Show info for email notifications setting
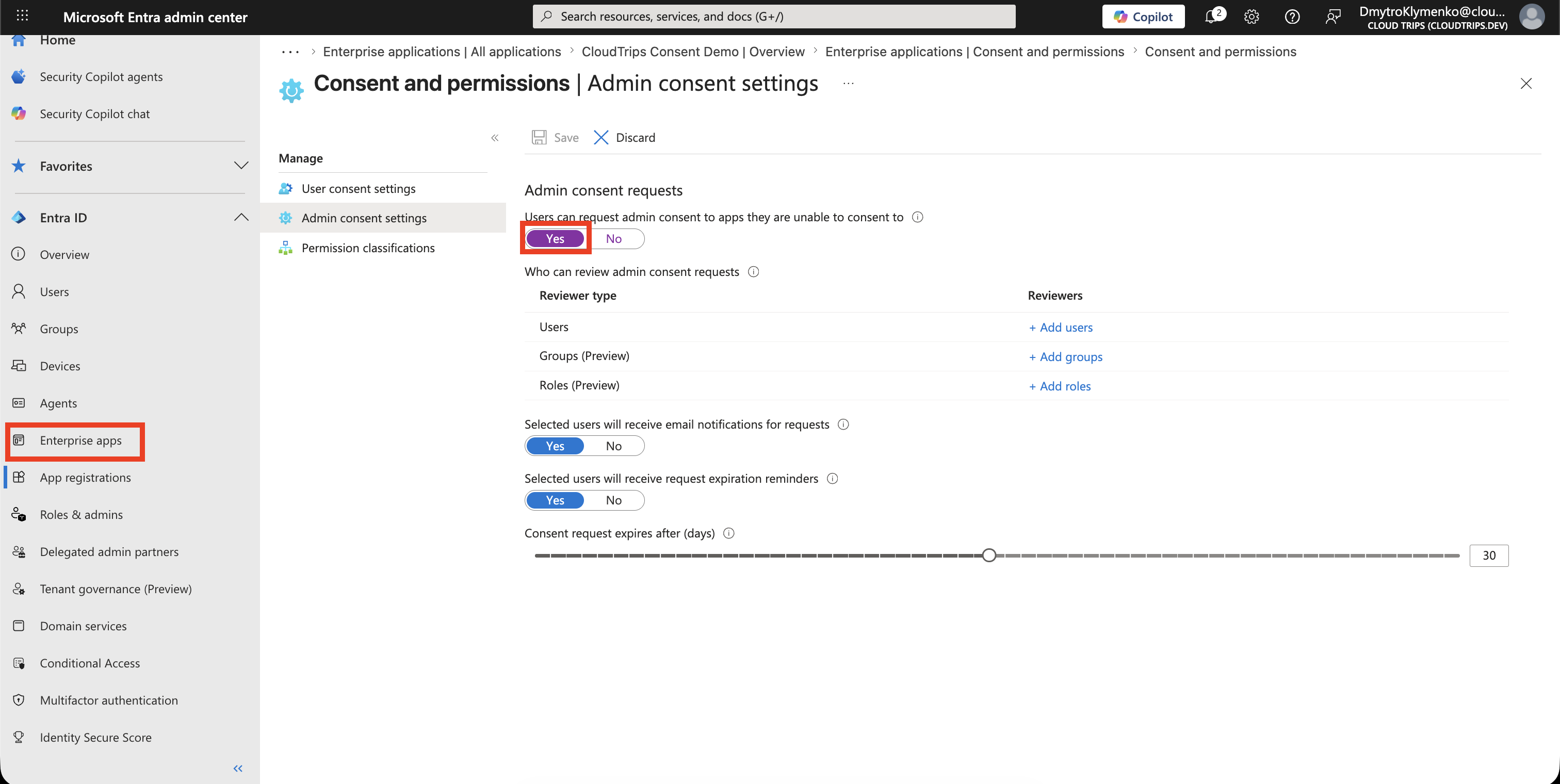Viewport: 1560px width, 784px height. click(x=843, y=424)
